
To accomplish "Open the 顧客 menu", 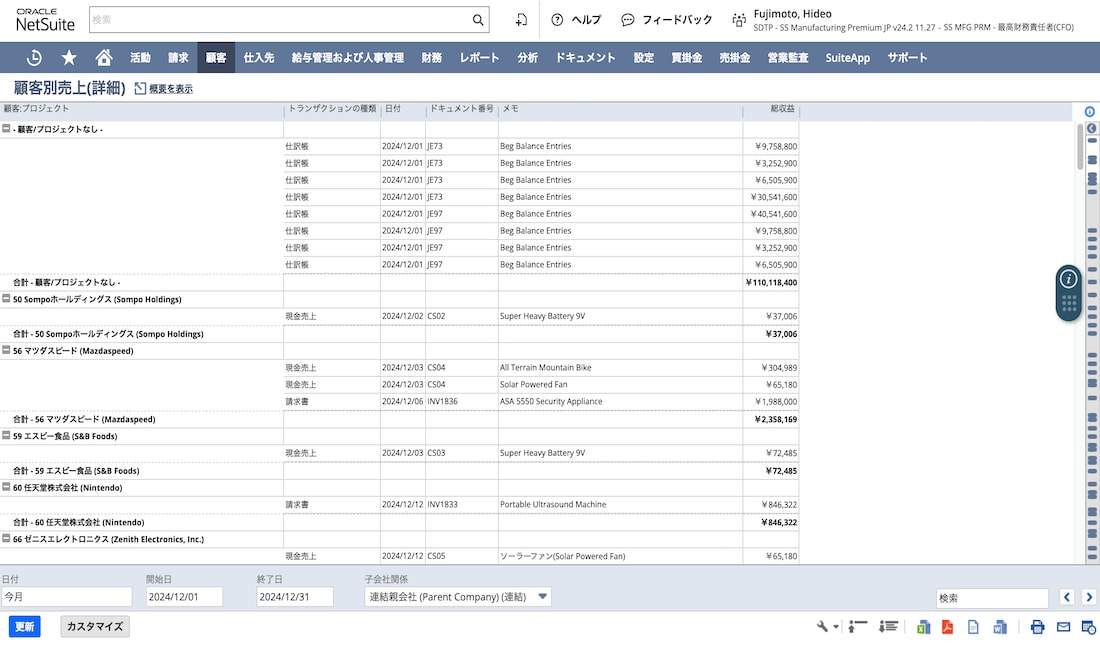I will (x=216, y=58).
